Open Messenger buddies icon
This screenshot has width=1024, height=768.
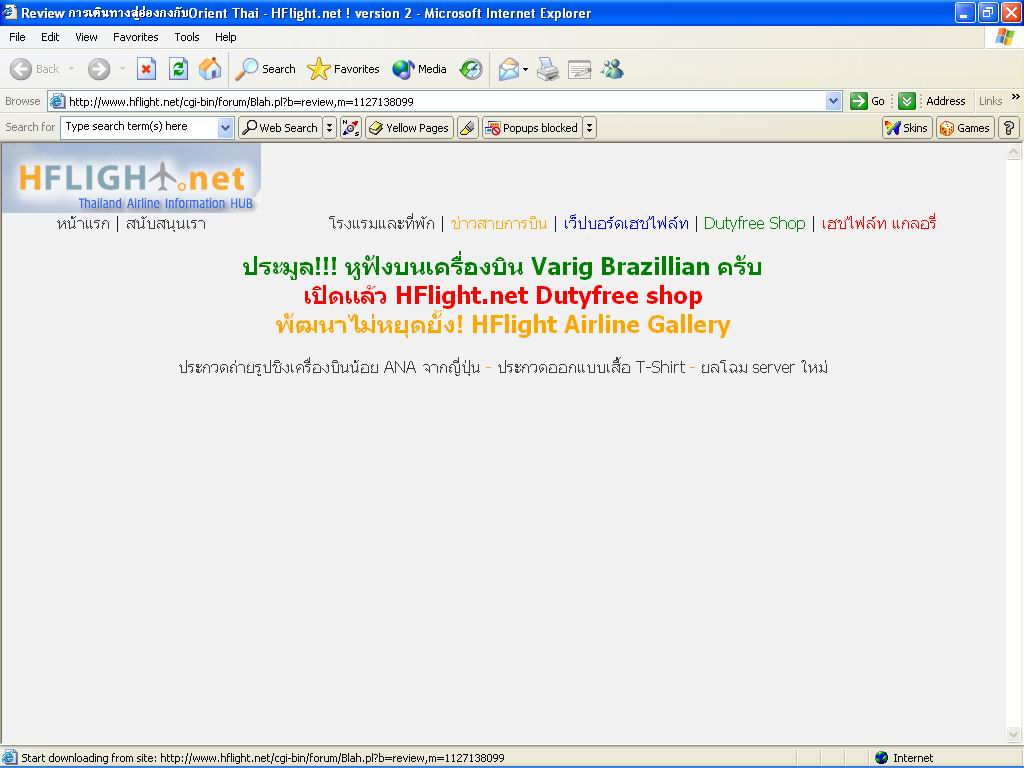click(x=613, y=69)
